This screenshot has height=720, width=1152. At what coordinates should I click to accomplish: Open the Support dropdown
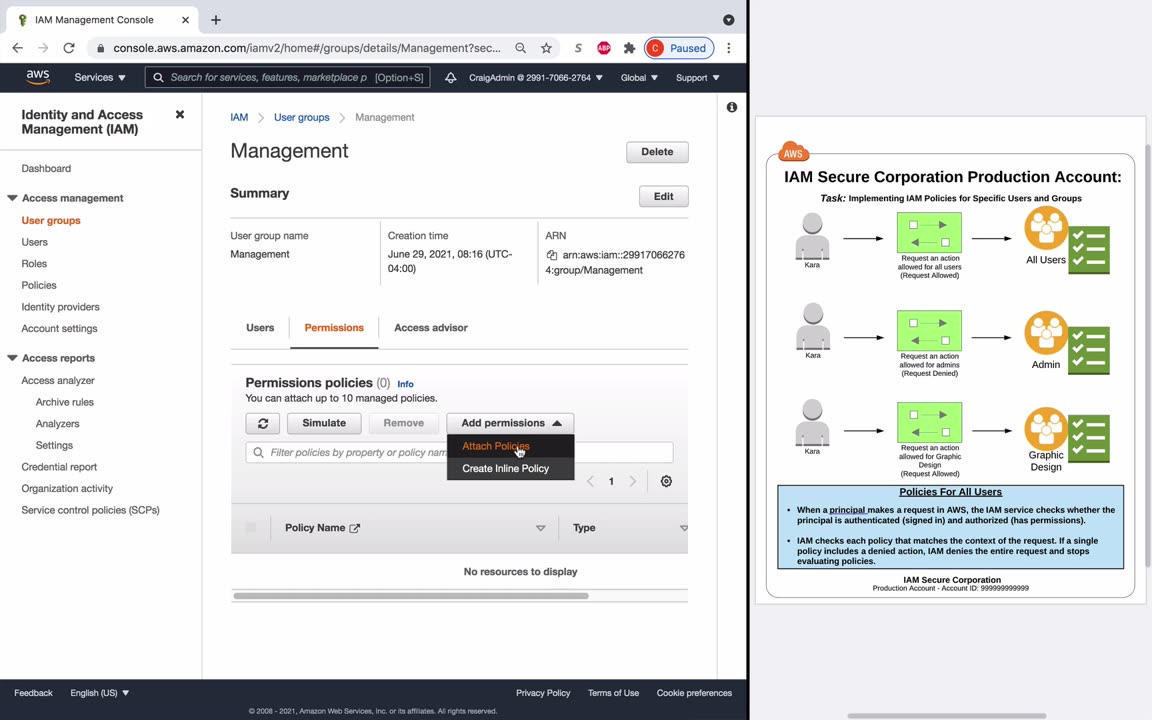coord(698,77)
